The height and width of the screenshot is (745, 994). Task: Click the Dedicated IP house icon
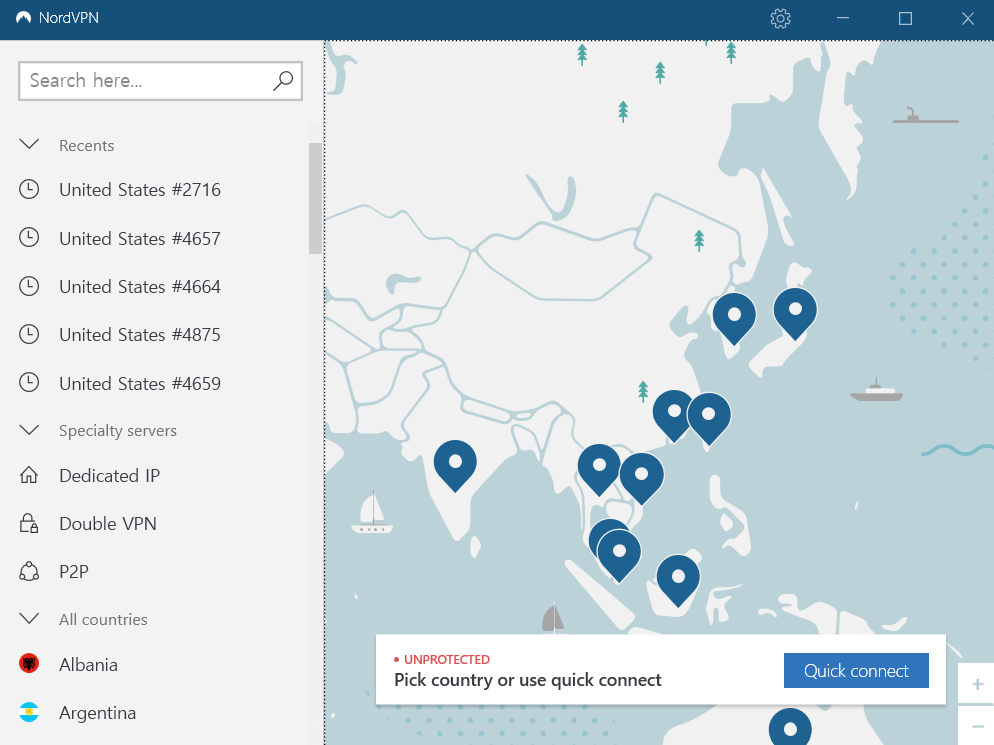coord(29,475)
